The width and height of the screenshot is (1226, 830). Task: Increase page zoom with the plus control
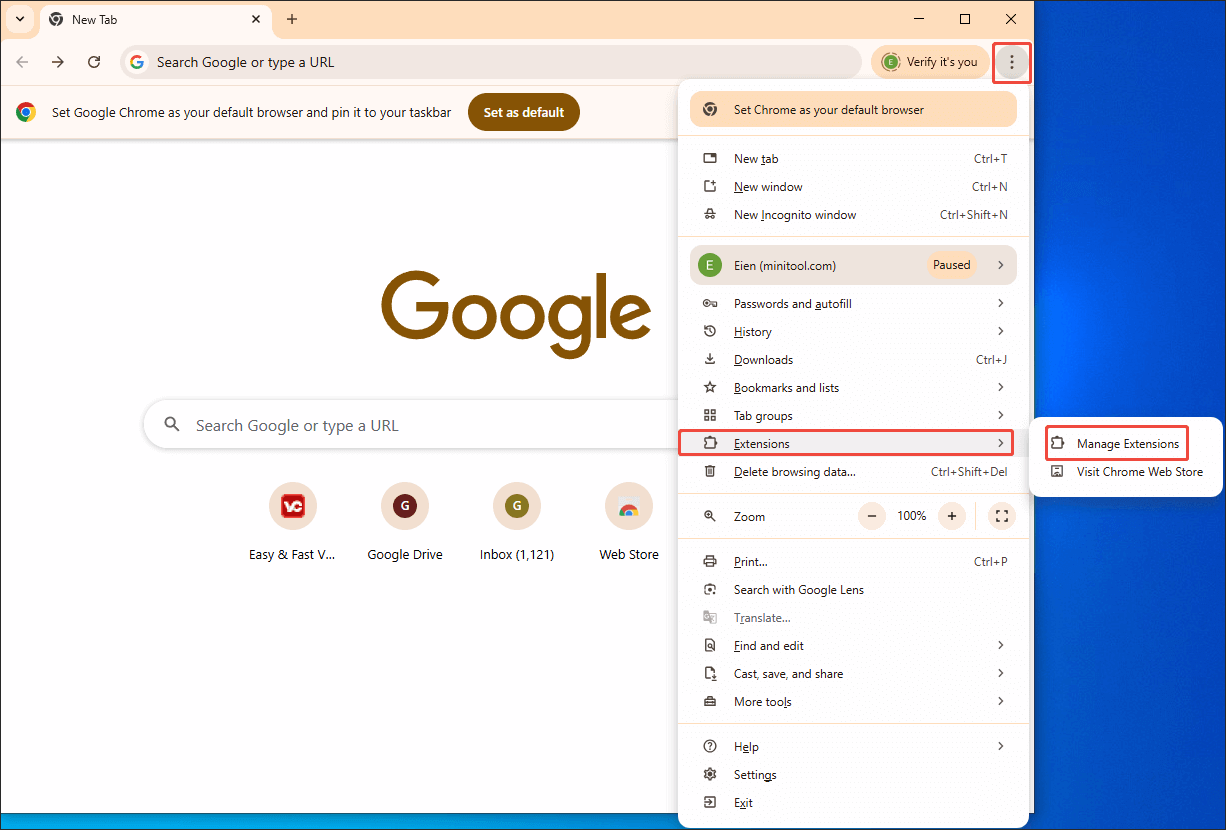tap(951, 515)
